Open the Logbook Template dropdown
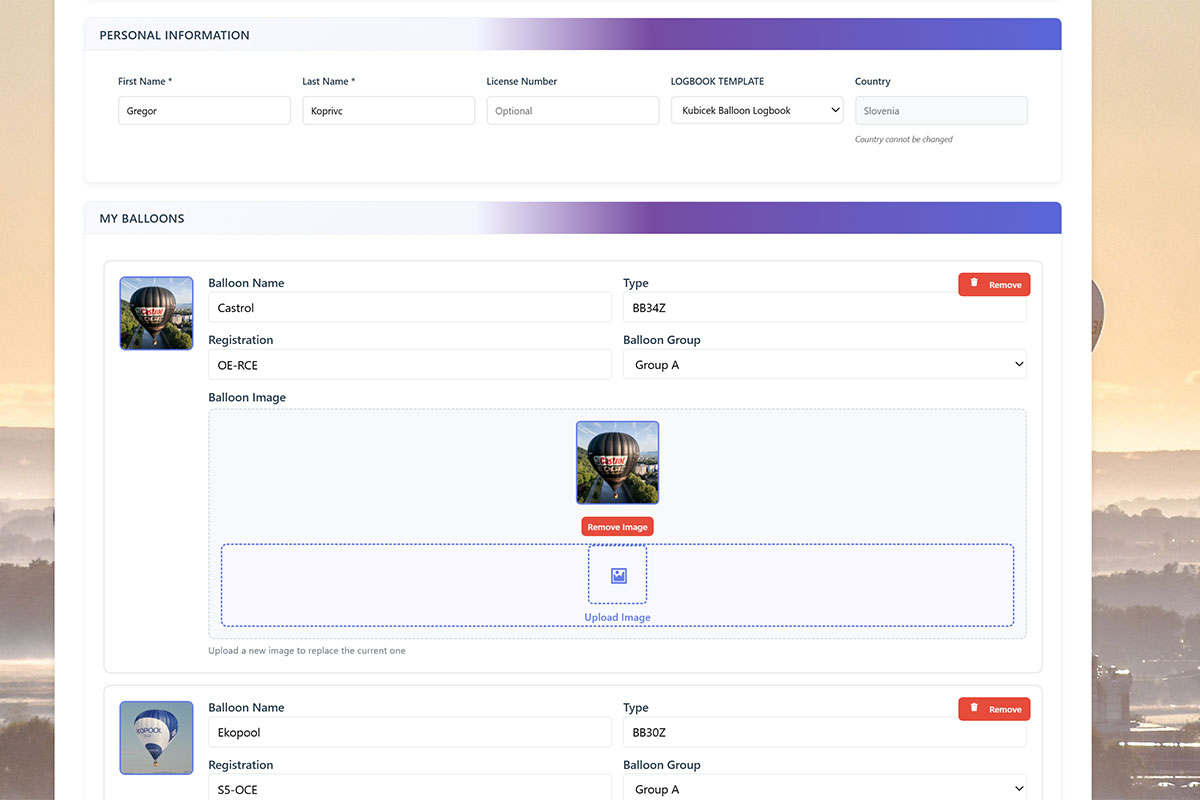 click(757, 111)
